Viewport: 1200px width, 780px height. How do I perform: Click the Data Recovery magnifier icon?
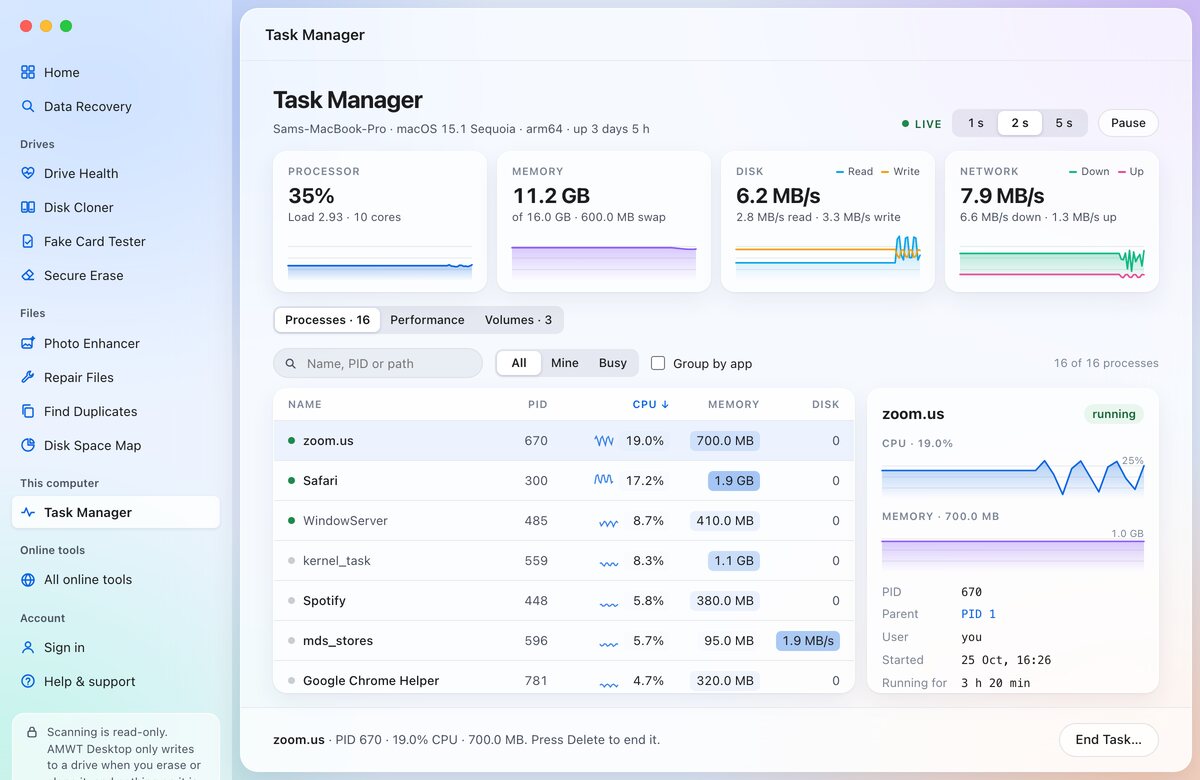[x=28, y=106]
